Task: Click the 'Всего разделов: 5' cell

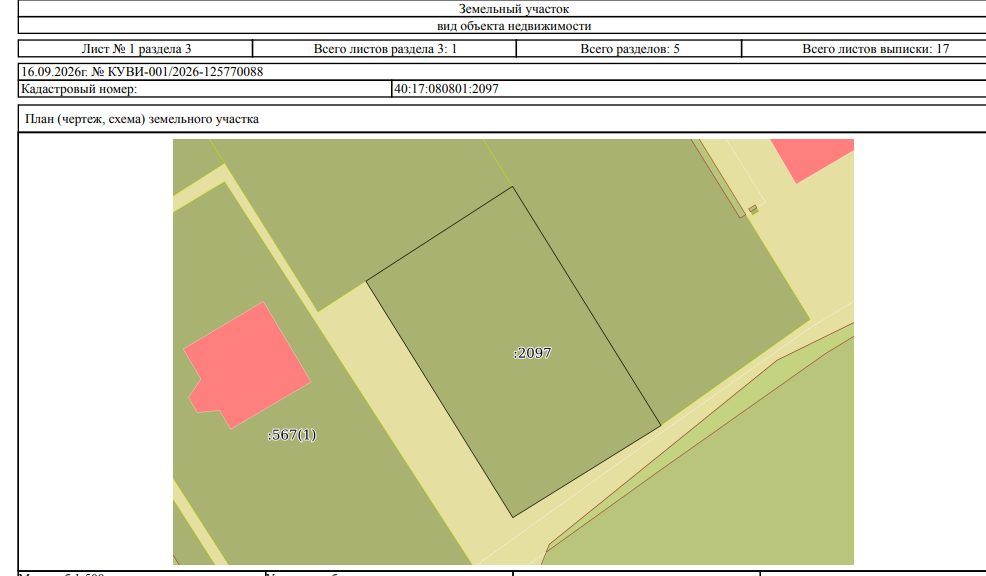Action: click(629, 48)
